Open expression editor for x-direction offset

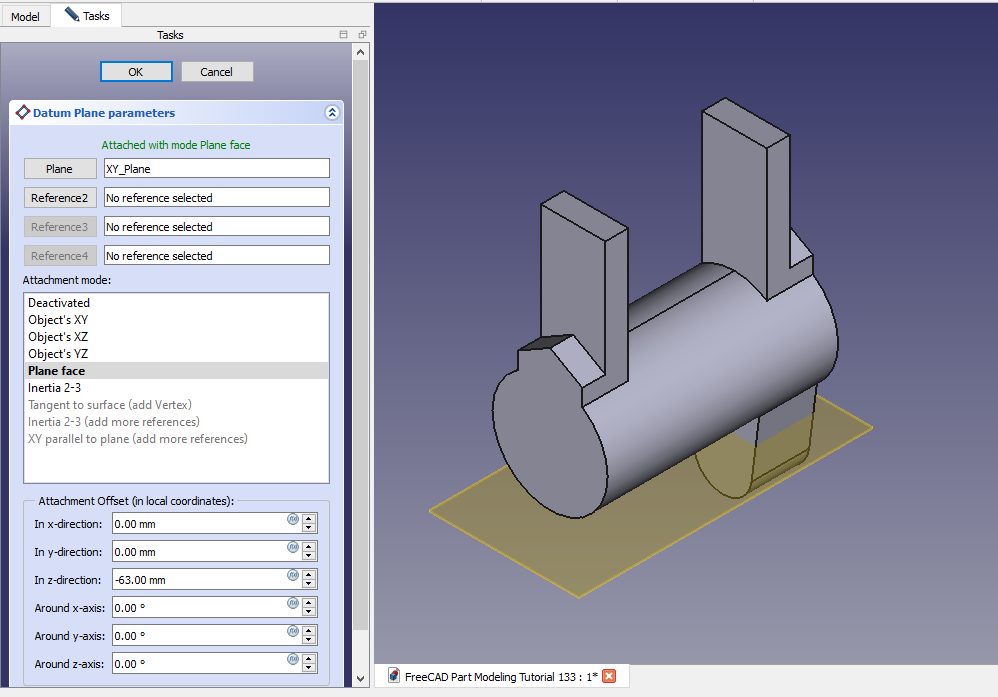[x=293, y=519]
